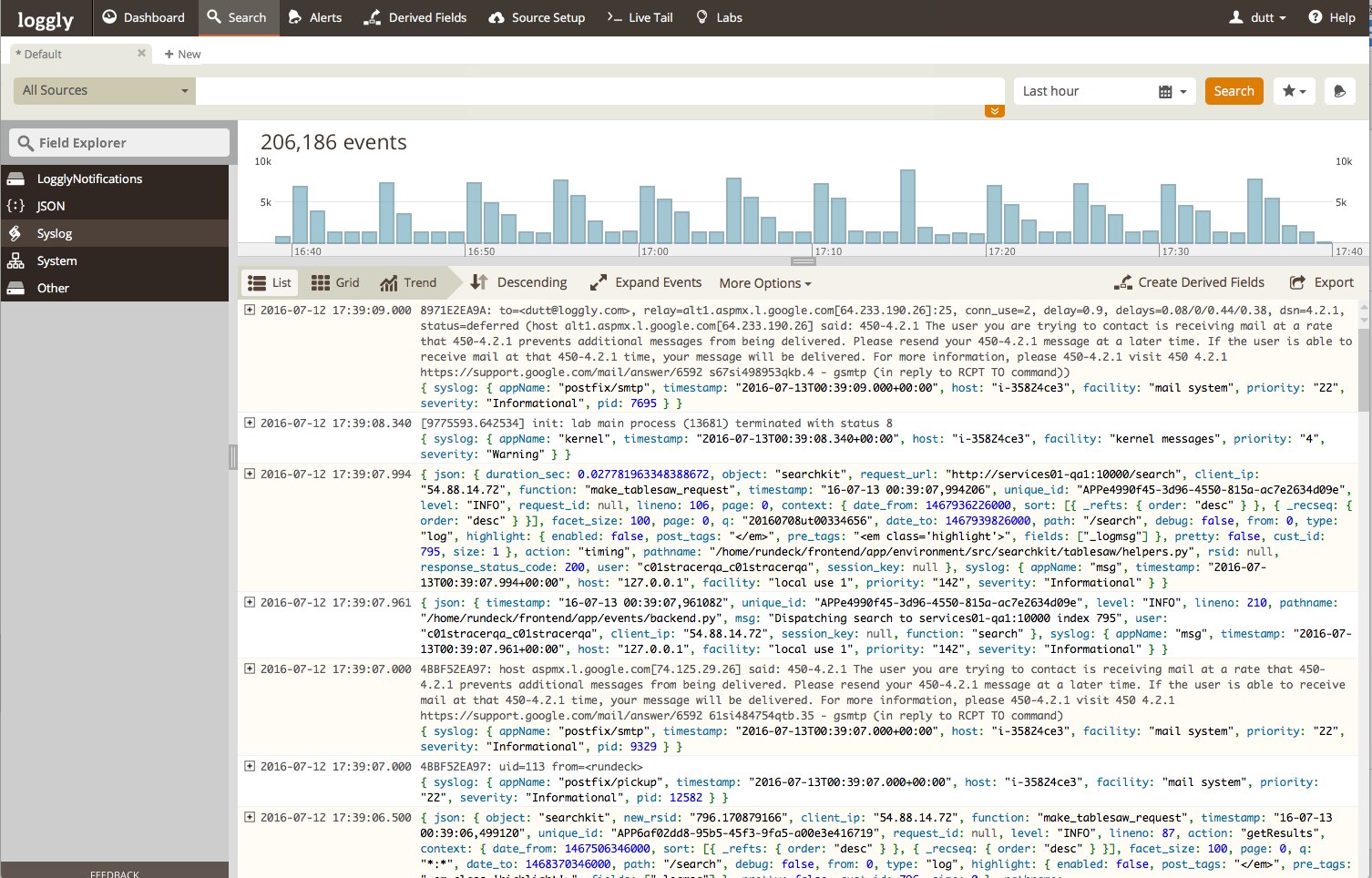This screenshot has width=1372, height=878.
Task: Click the Export icon button
Action: point(1297,282)
